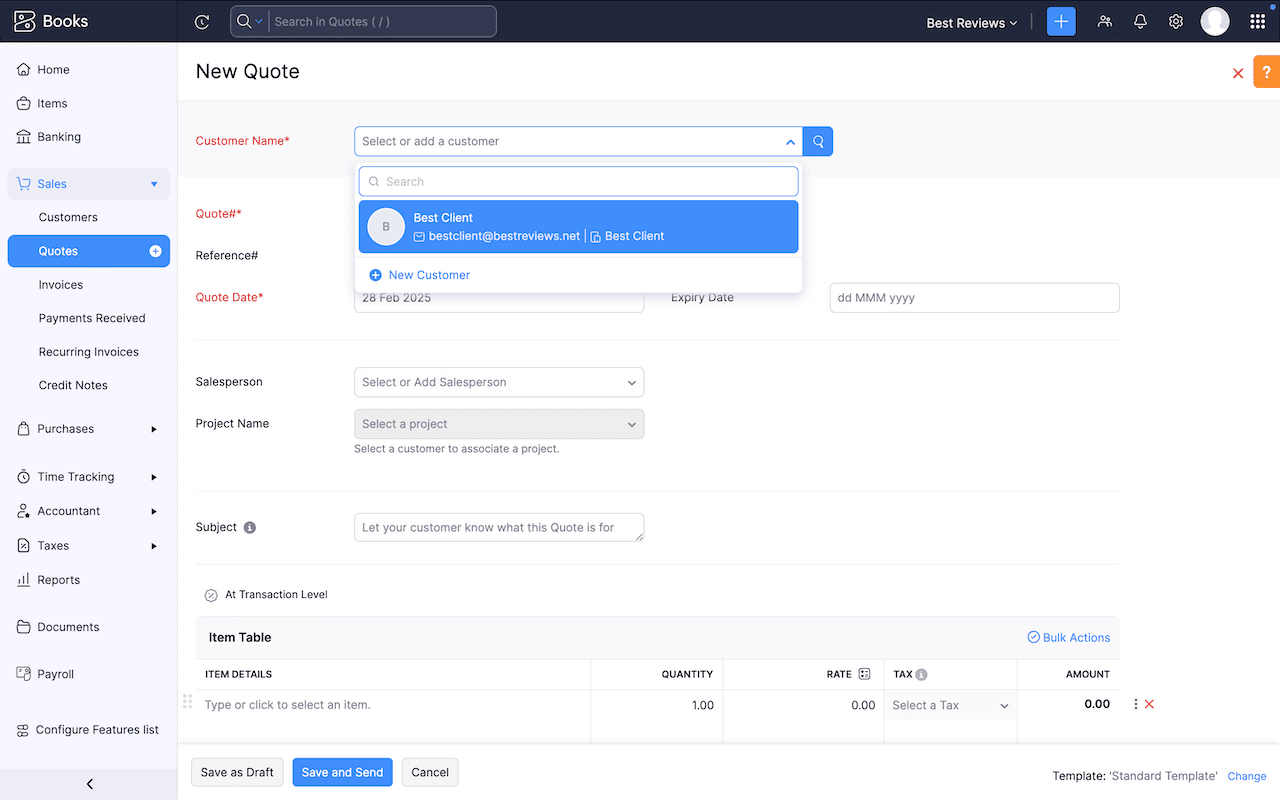Click the Expiry Date input field
This screenshot has width=1280, height=800.
click(974, 298)
